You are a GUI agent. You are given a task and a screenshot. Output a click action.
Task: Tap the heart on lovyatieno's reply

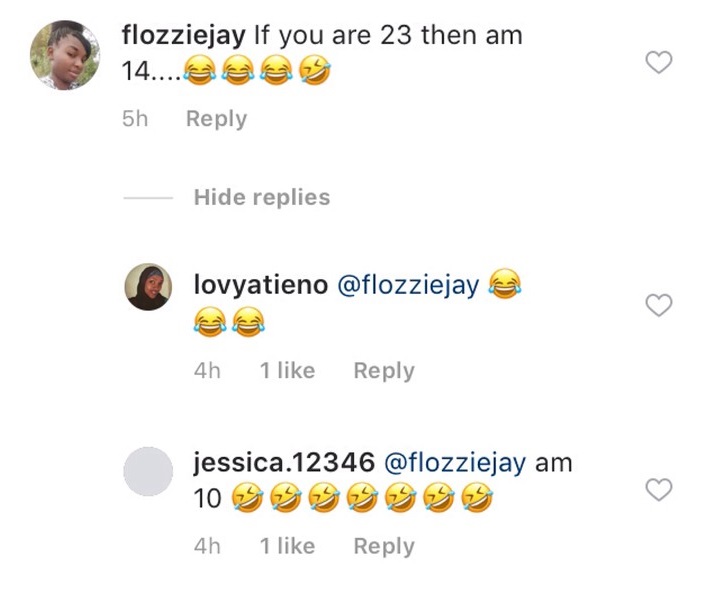(x=658, y=306)
